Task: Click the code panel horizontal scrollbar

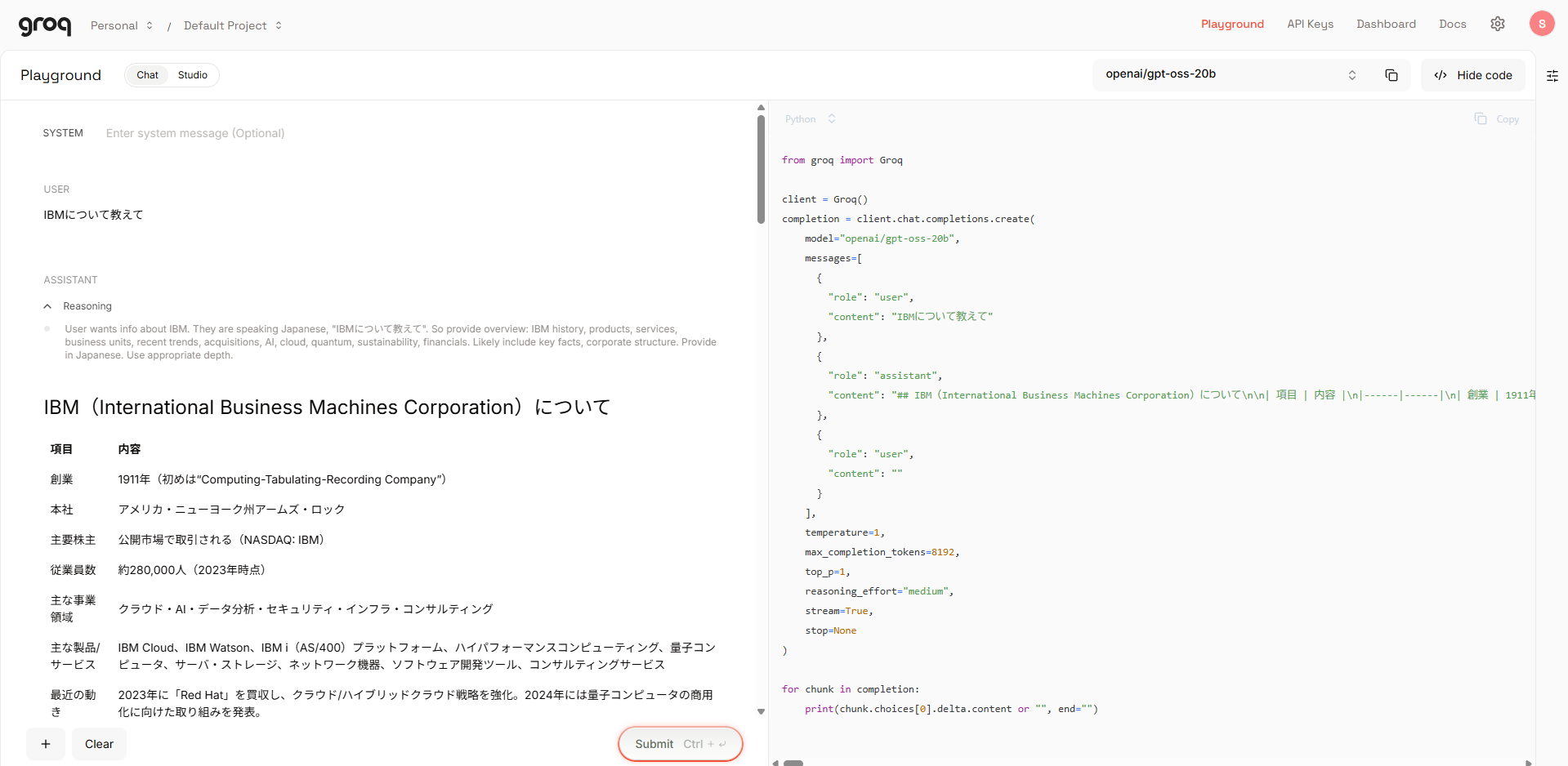Action: click(x=793, y=763)
